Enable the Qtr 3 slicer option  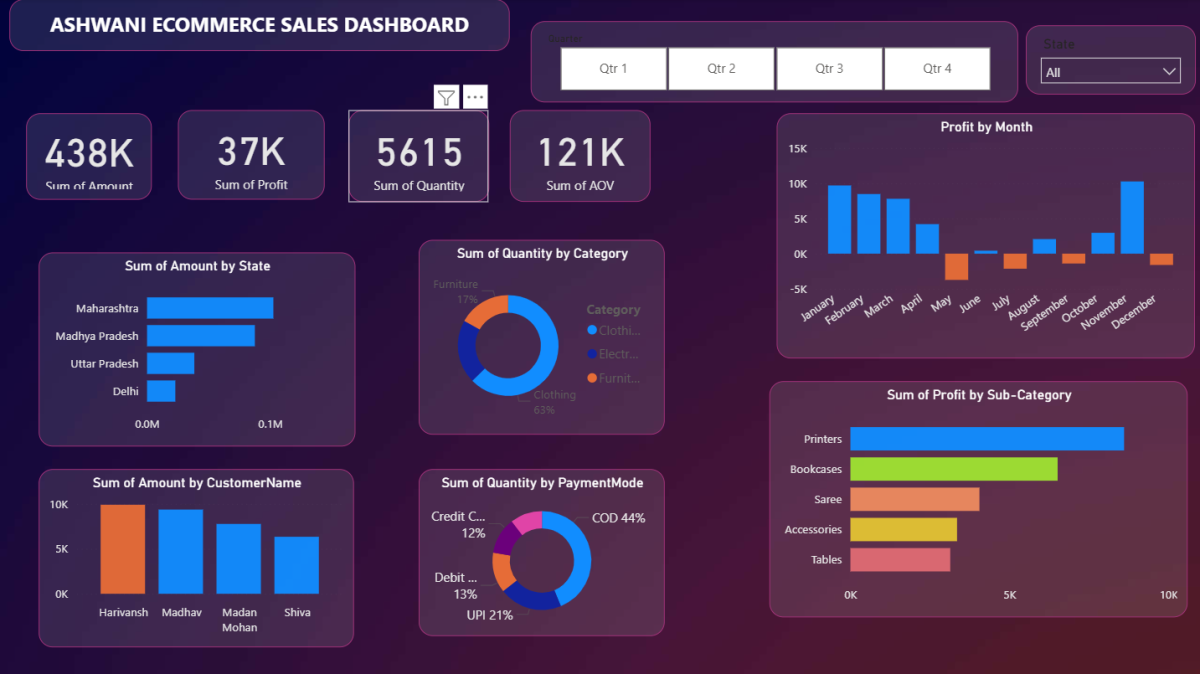[x=829, y=69]
